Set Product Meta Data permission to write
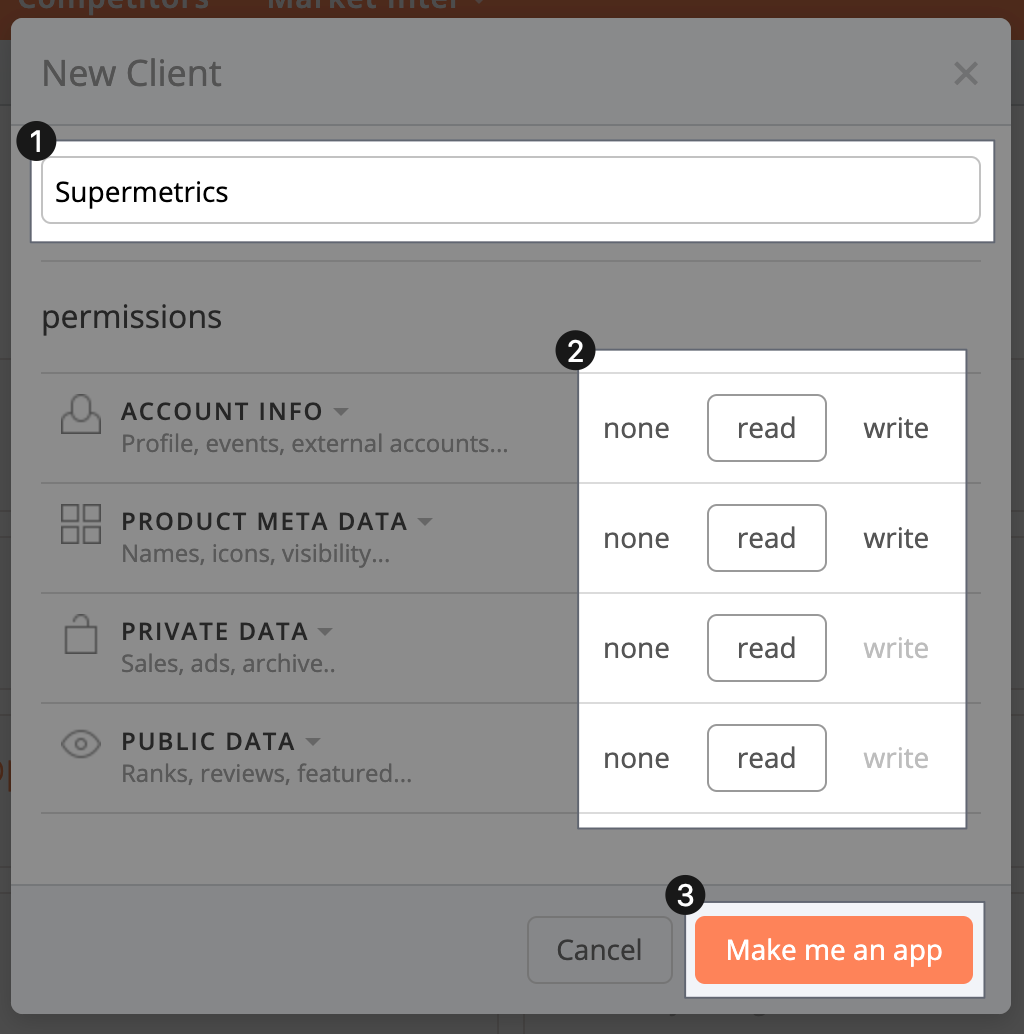 (x=895, y=539)
